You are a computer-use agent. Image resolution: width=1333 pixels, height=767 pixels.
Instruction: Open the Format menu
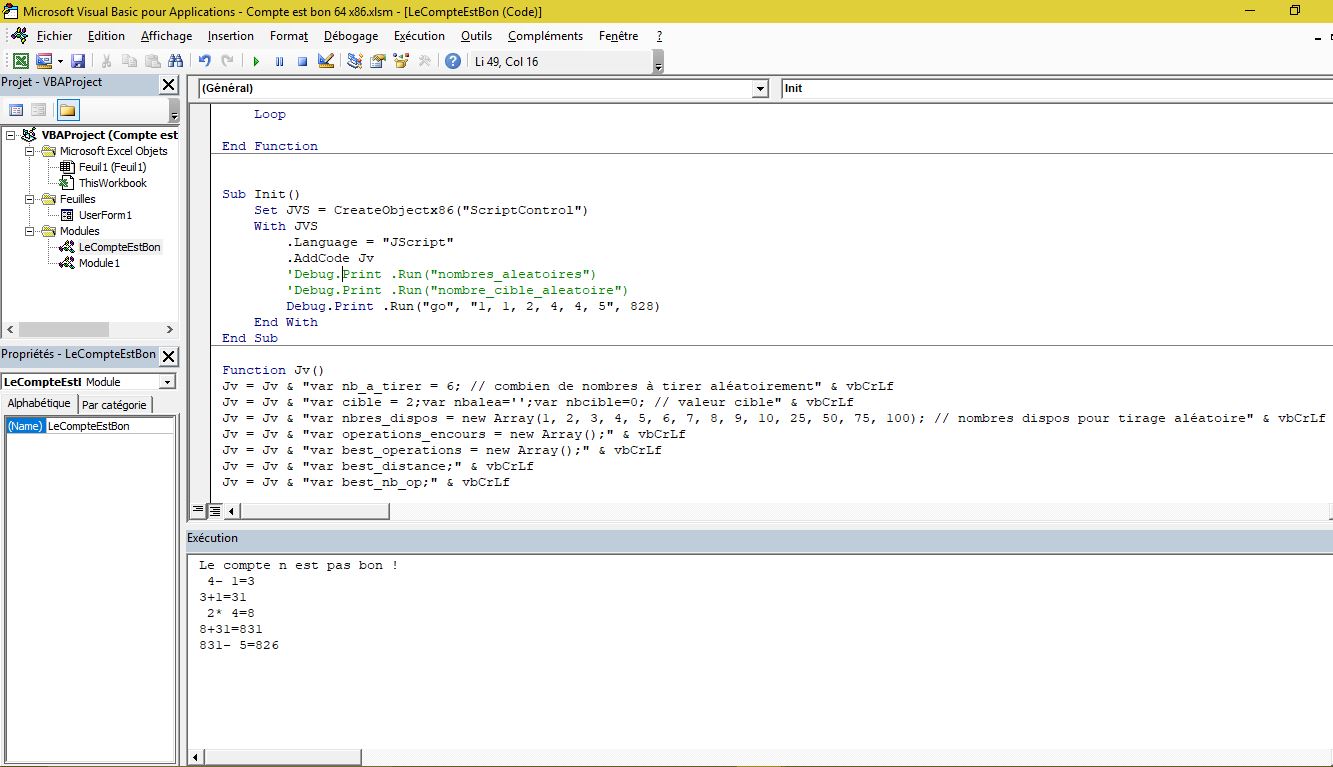pos(289,36)
